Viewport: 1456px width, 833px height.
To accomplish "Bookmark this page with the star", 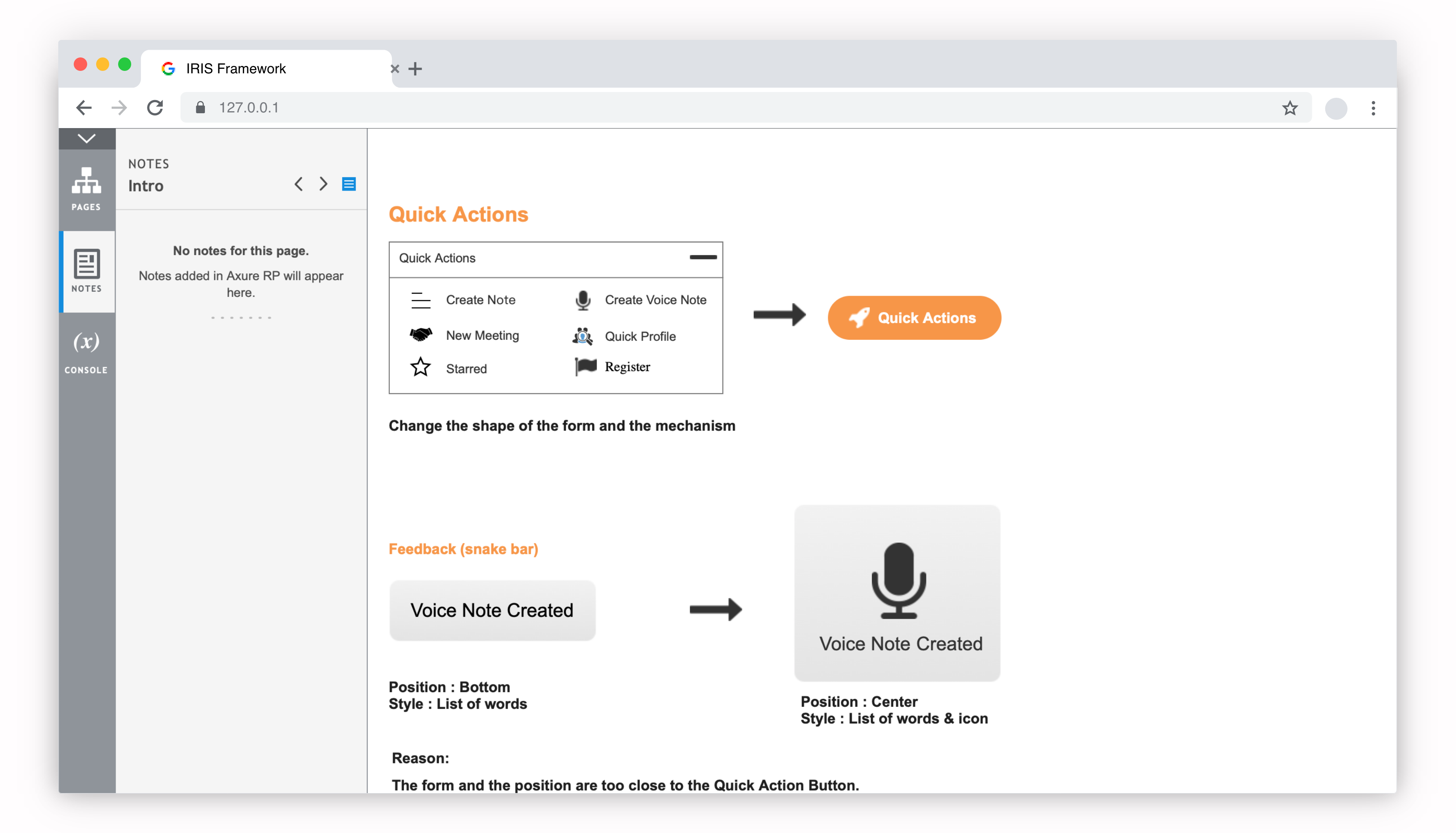I will point(1289,108).
